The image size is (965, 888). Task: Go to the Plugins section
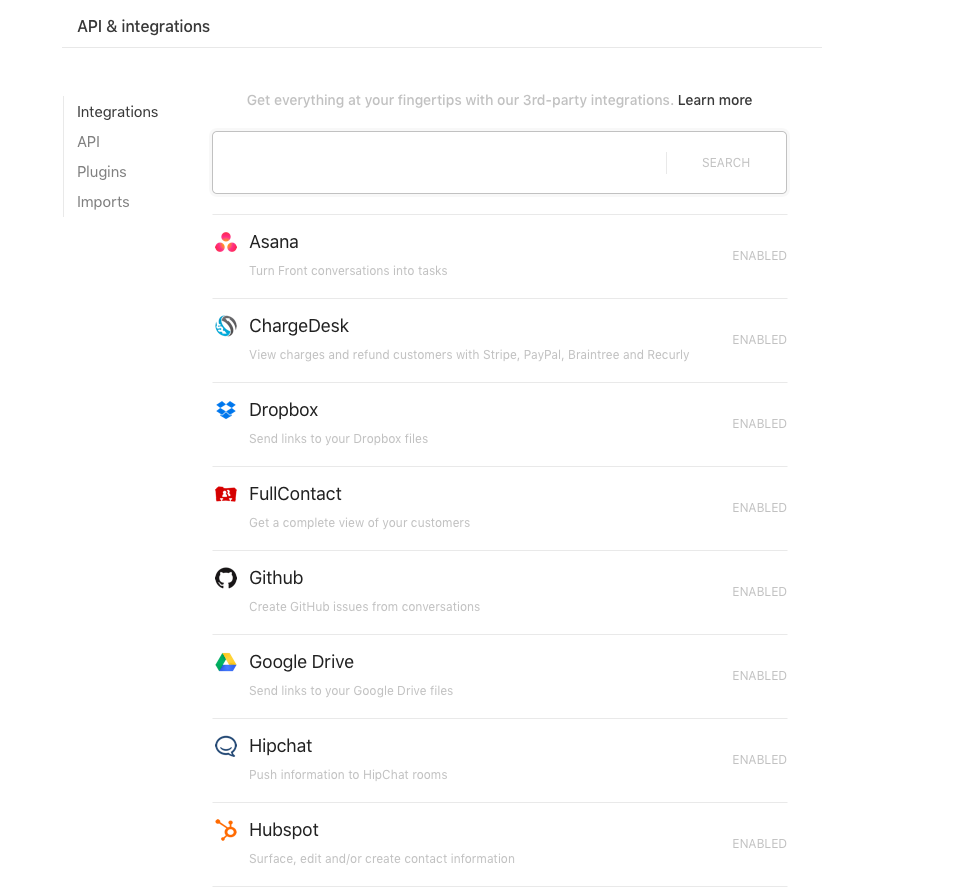[x=102, y=172]
